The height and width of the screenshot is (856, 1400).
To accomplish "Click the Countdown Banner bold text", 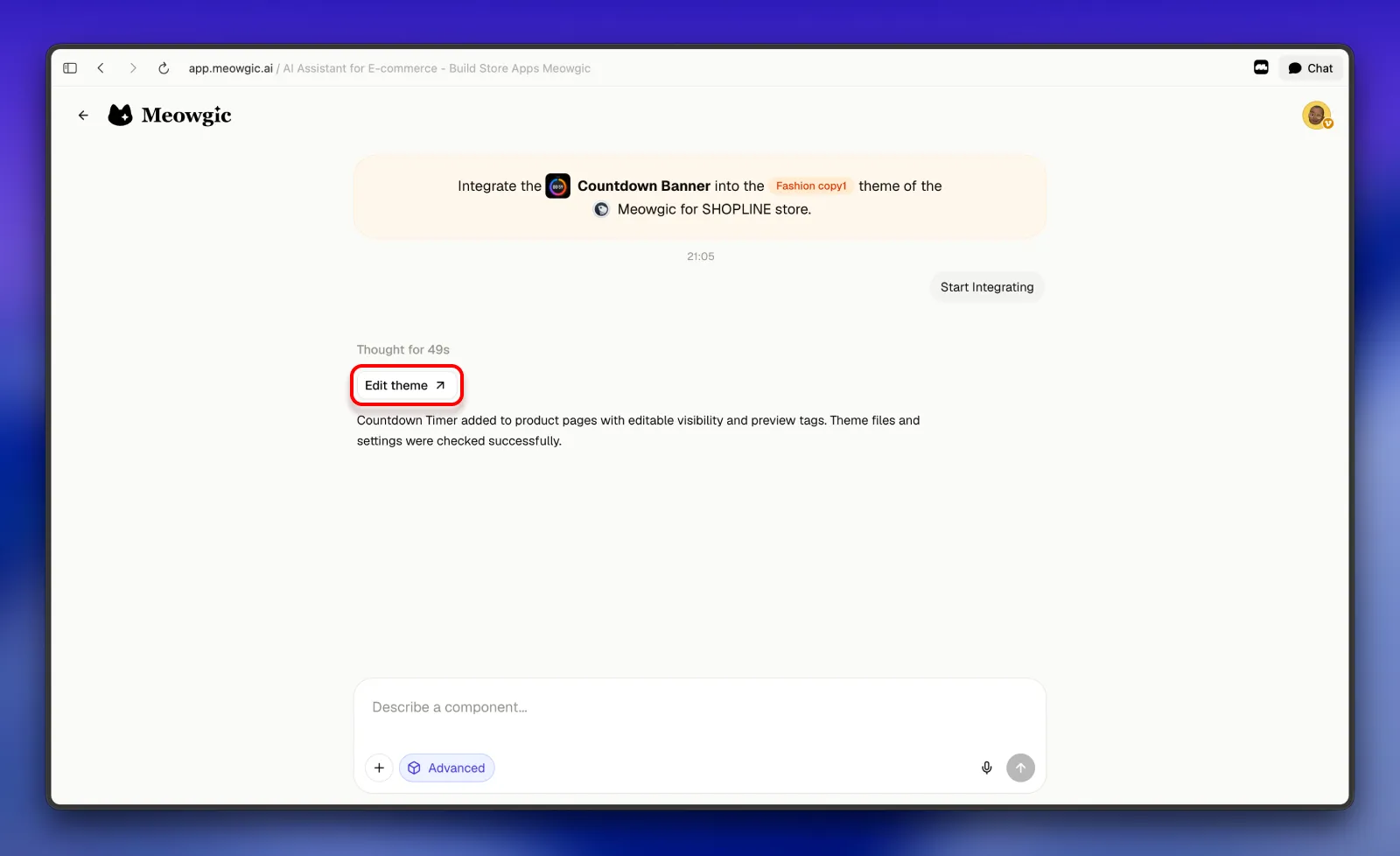I will (x=644, y=186).
